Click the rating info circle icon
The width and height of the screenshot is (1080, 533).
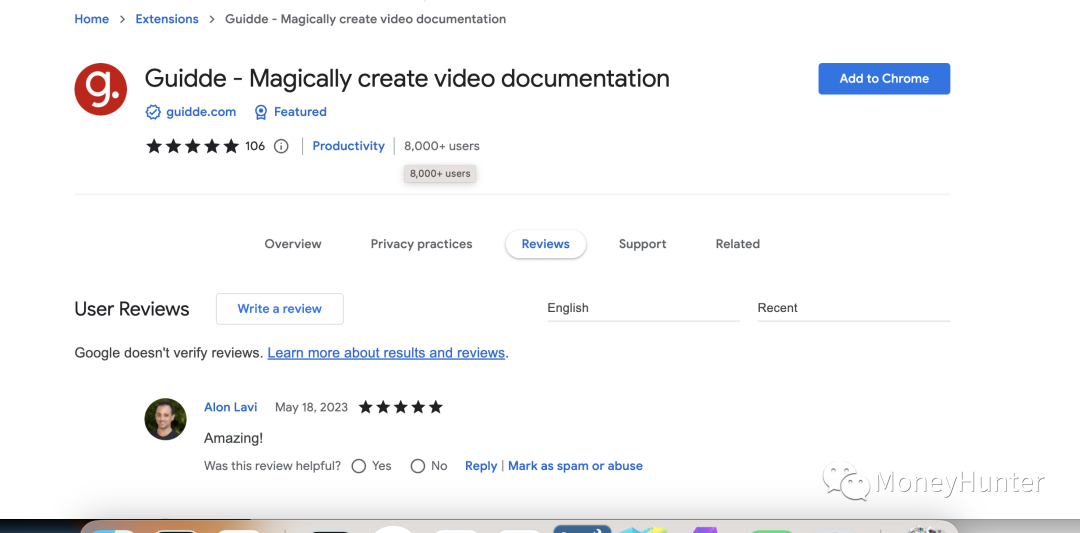pos(281,146)
